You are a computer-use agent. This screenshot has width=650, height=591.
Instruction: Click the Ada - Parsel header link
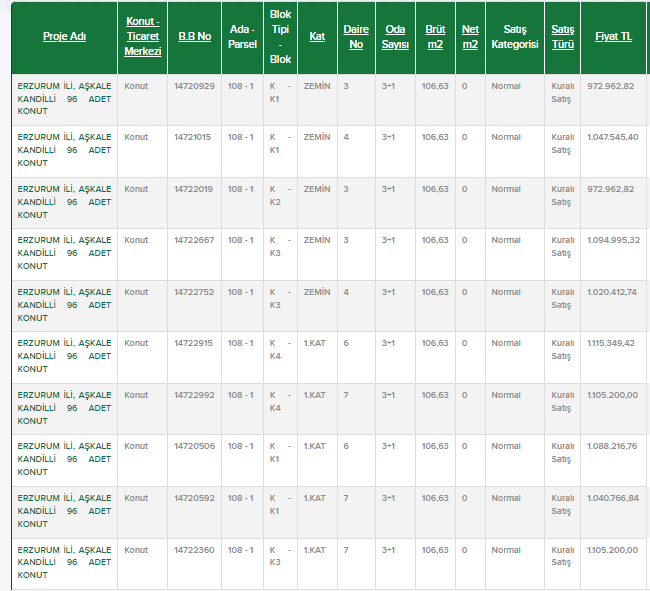click(x=242, y=37)
